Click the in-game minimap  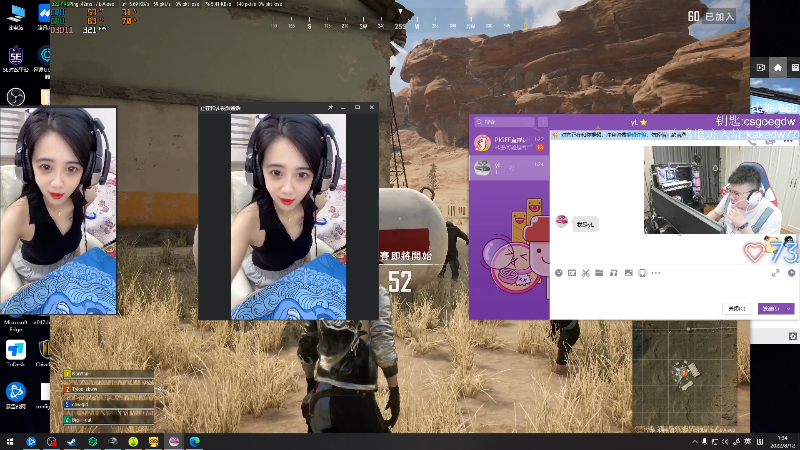[x=684, y=373]
